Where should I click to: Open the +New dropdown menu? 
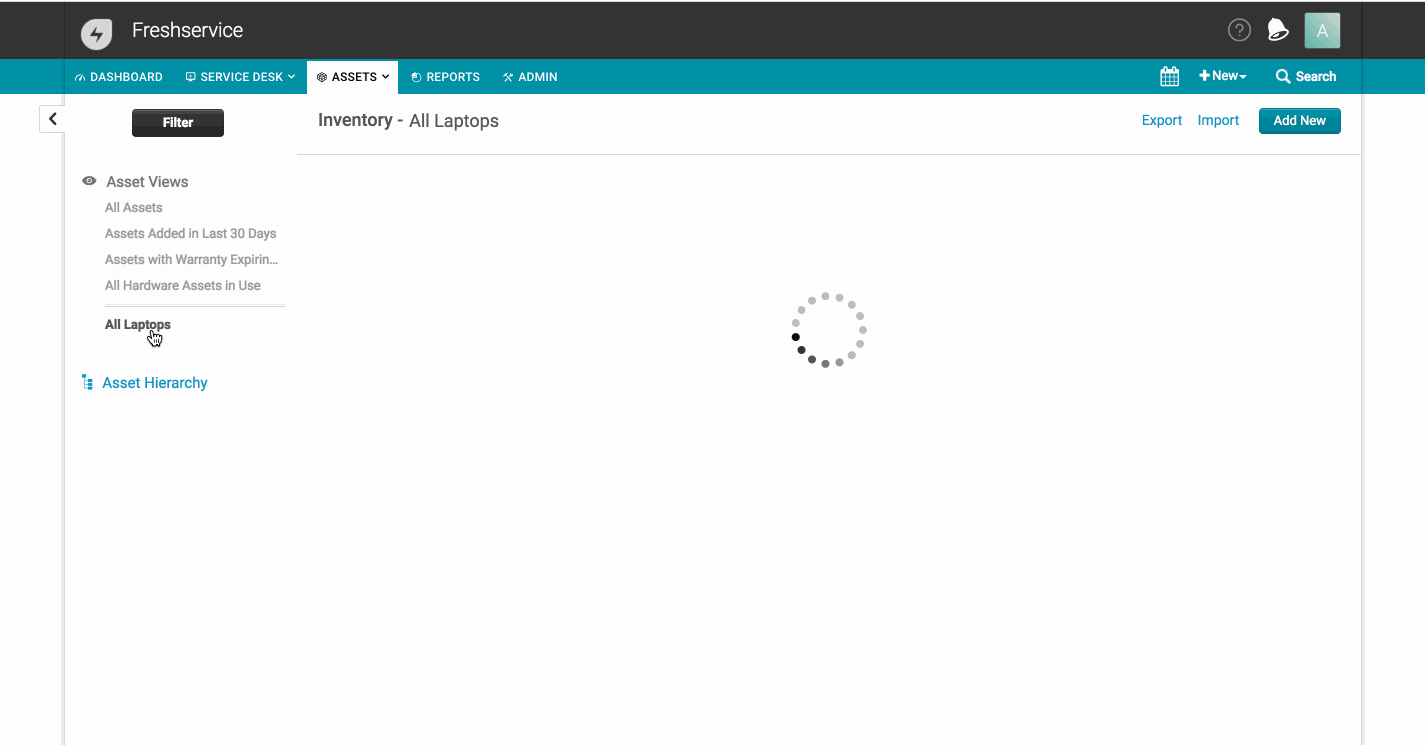(x=1222, y=76)
